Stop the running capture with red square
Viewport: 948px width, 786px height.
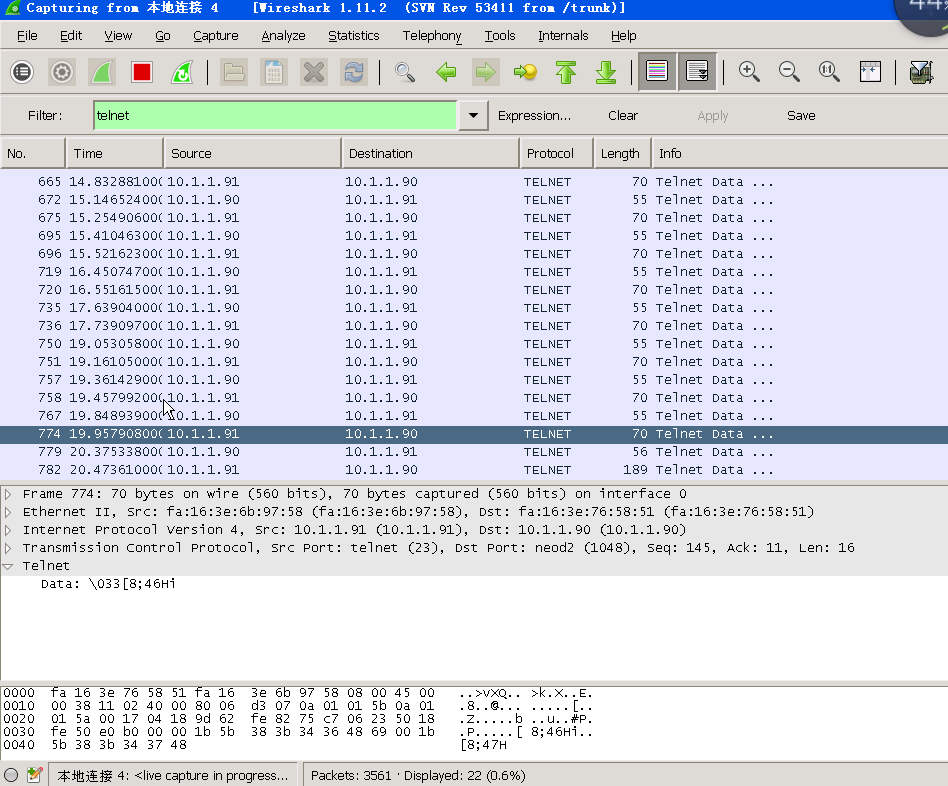[x=141, y=72]
